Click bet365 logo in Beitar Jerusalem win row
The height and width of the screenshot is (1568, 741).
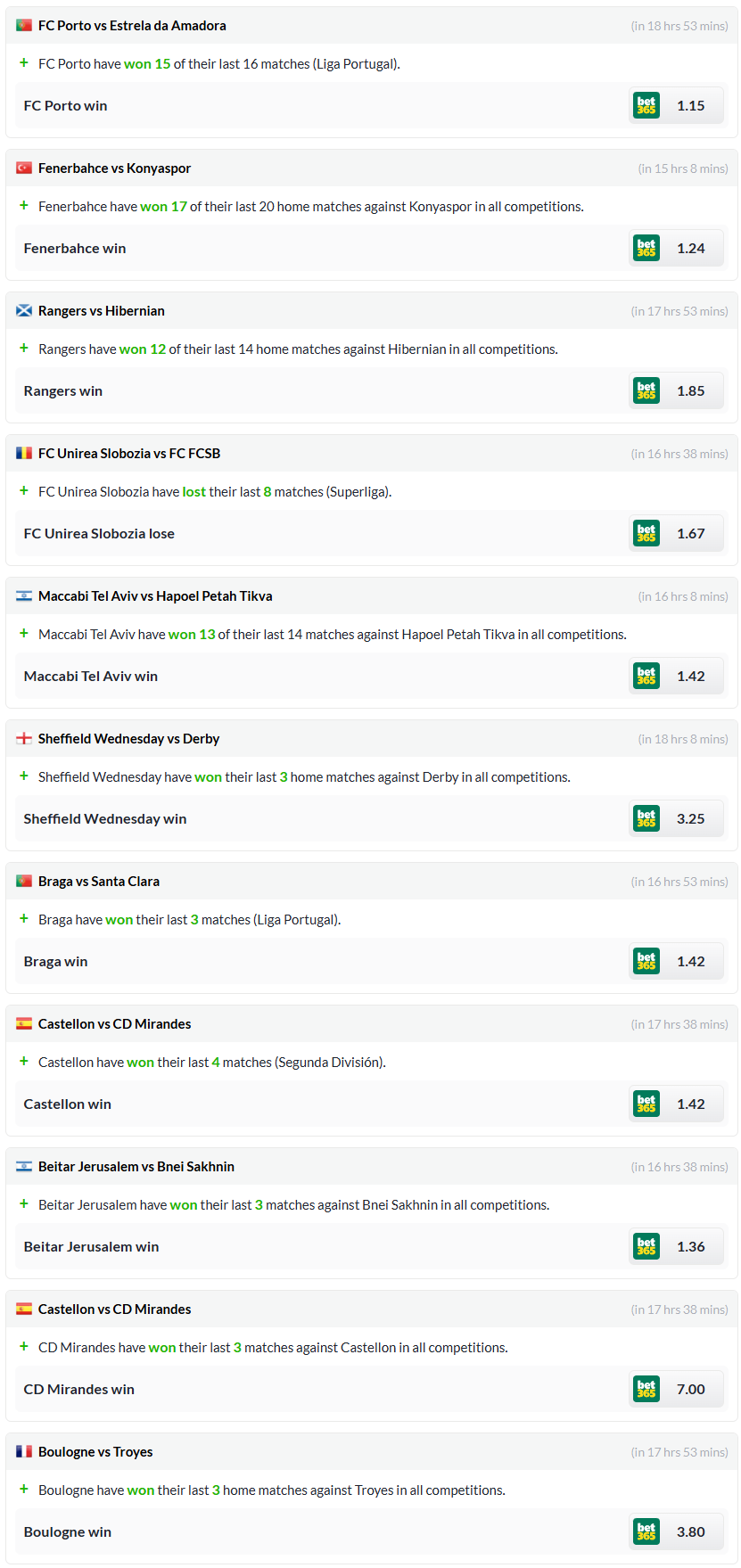point(646,1246)
